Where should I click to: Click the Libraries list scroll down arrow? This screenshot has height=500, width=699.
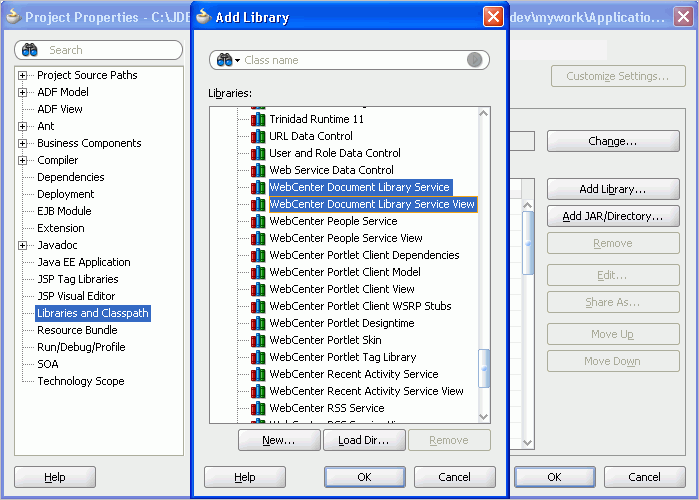[x=484, y=417]
